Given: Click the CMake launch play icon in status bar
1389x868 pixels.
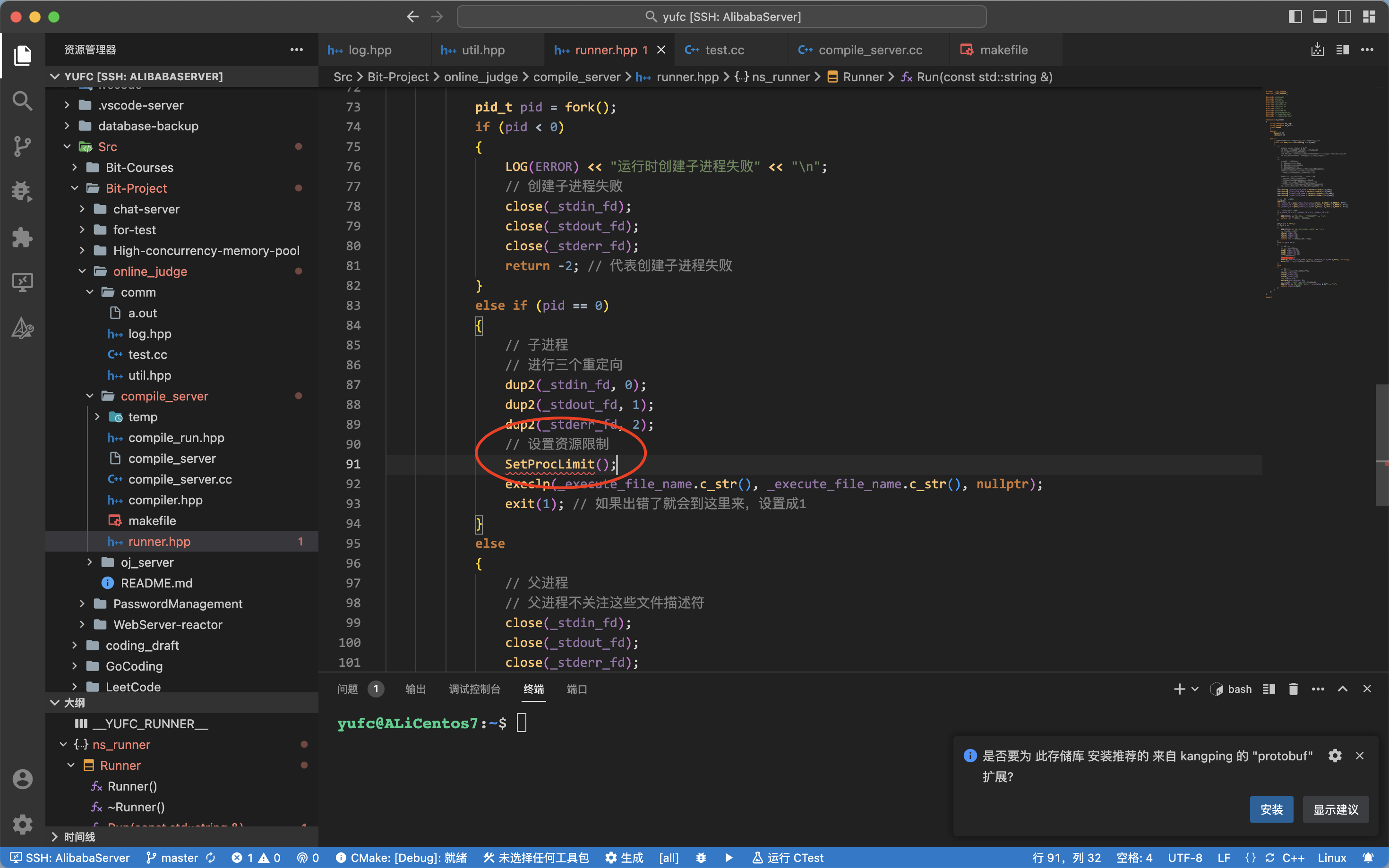Looking at the screenshot, I should coord(729,858).
